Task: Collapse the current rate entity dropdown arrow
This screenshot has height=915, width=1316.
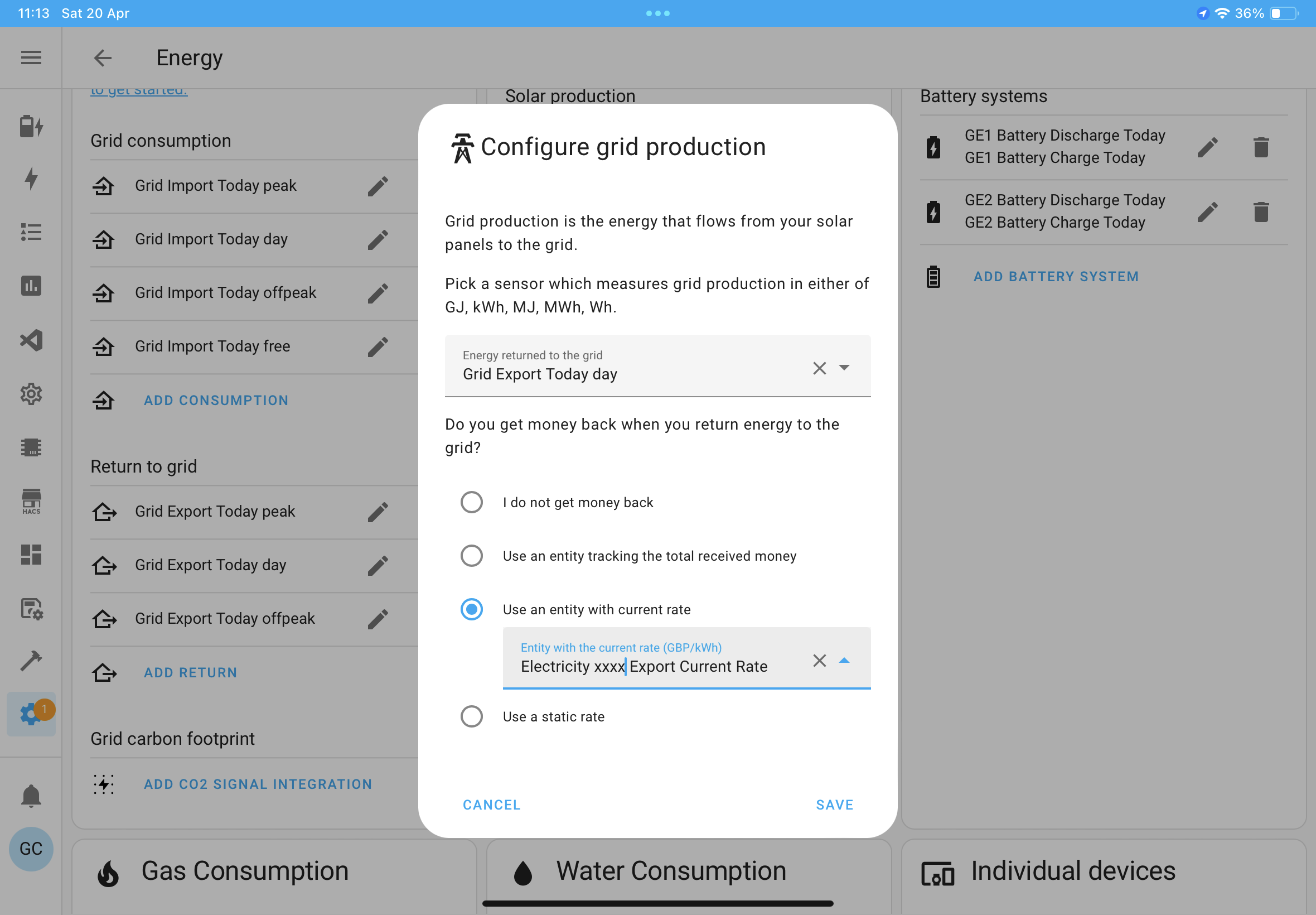Action: click(x=844, y=661)
